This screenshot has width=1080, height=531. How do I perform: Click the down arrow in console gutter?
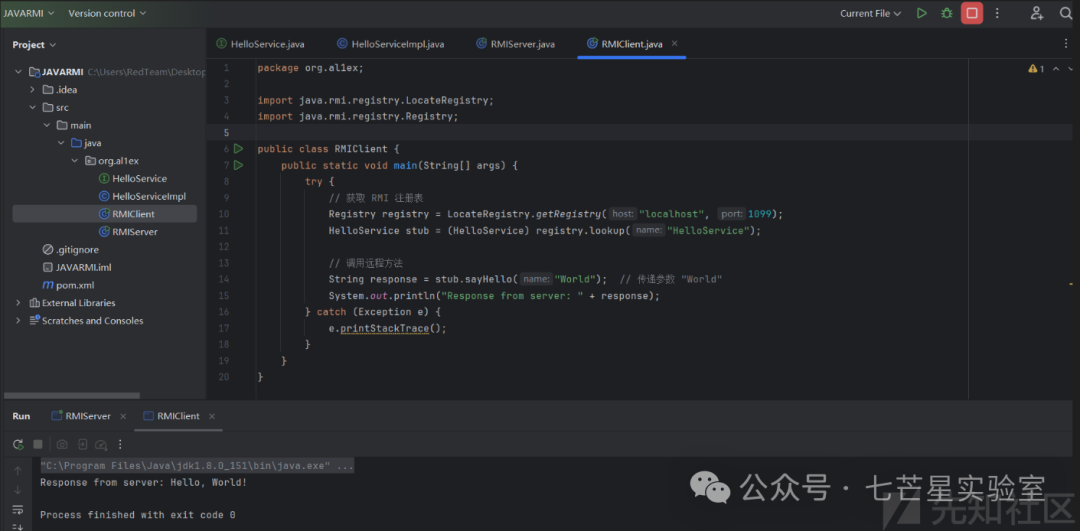[x=18, y=490]
